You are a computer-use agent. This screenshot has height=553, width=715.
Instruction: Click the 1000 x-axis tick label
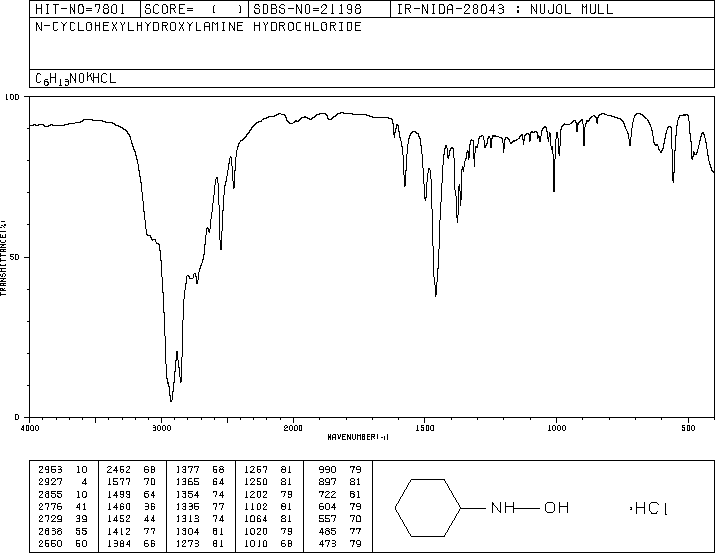click(x=556, y=428)
